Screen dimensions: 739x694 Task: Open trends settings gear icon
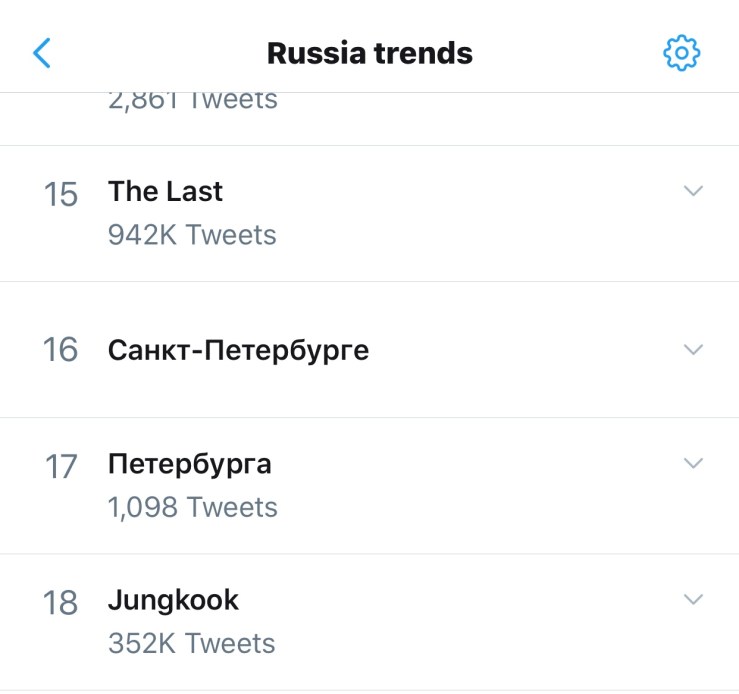tap(682, 53)
